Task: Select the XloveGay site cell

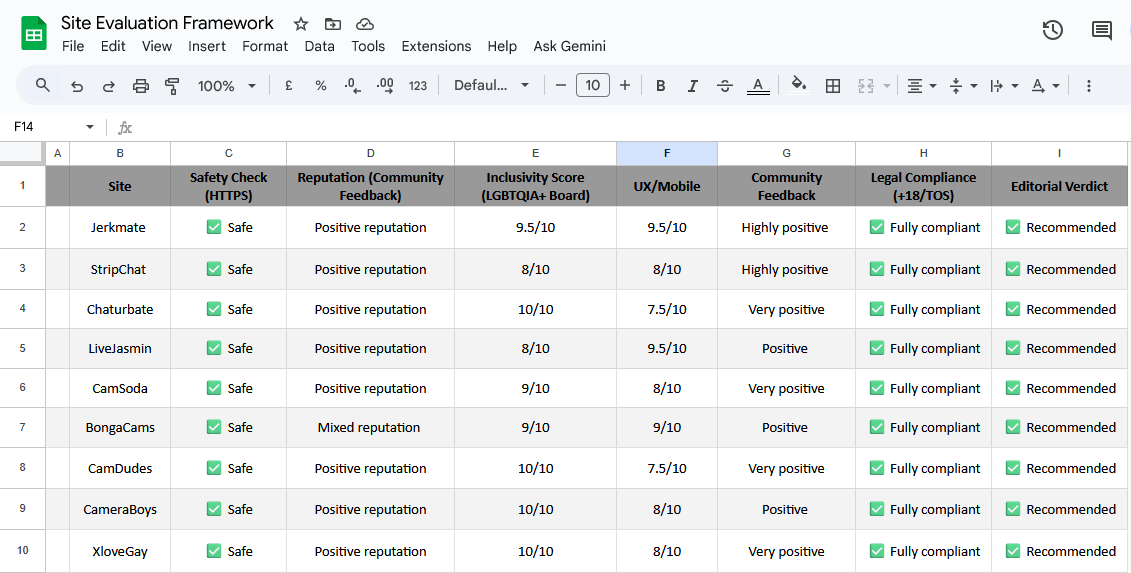Action: click(x=120, y=551)
